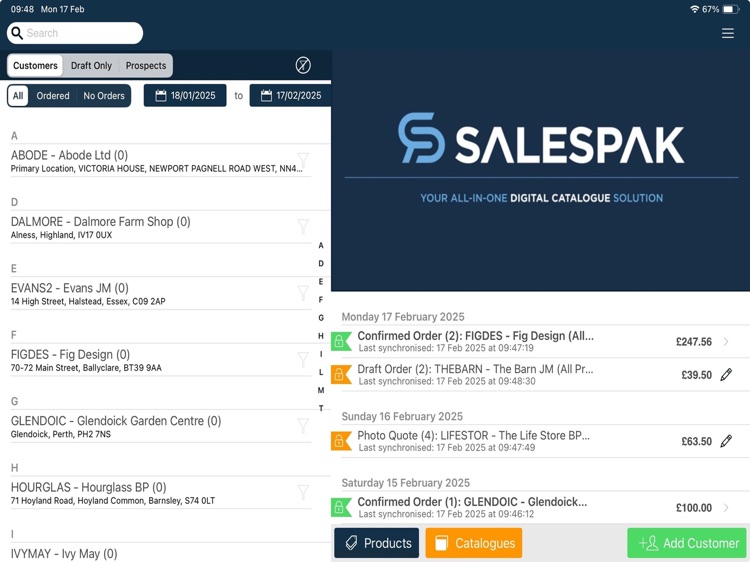Click Monday 17 February 2025 heading
The image size is (750, 562).
[x=403, y=317]
